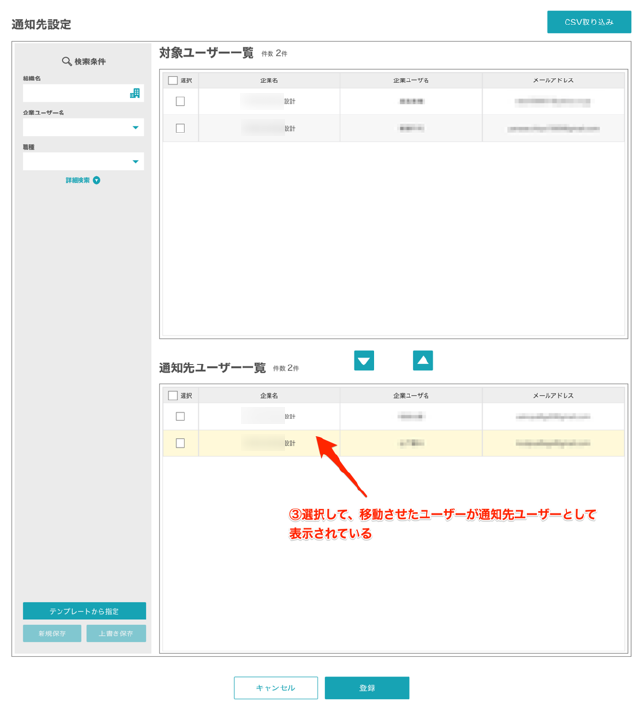Check first row in 通知先ユーザー一覧
The height and width of the screenshot is (715, 643).
coord(180,416)
